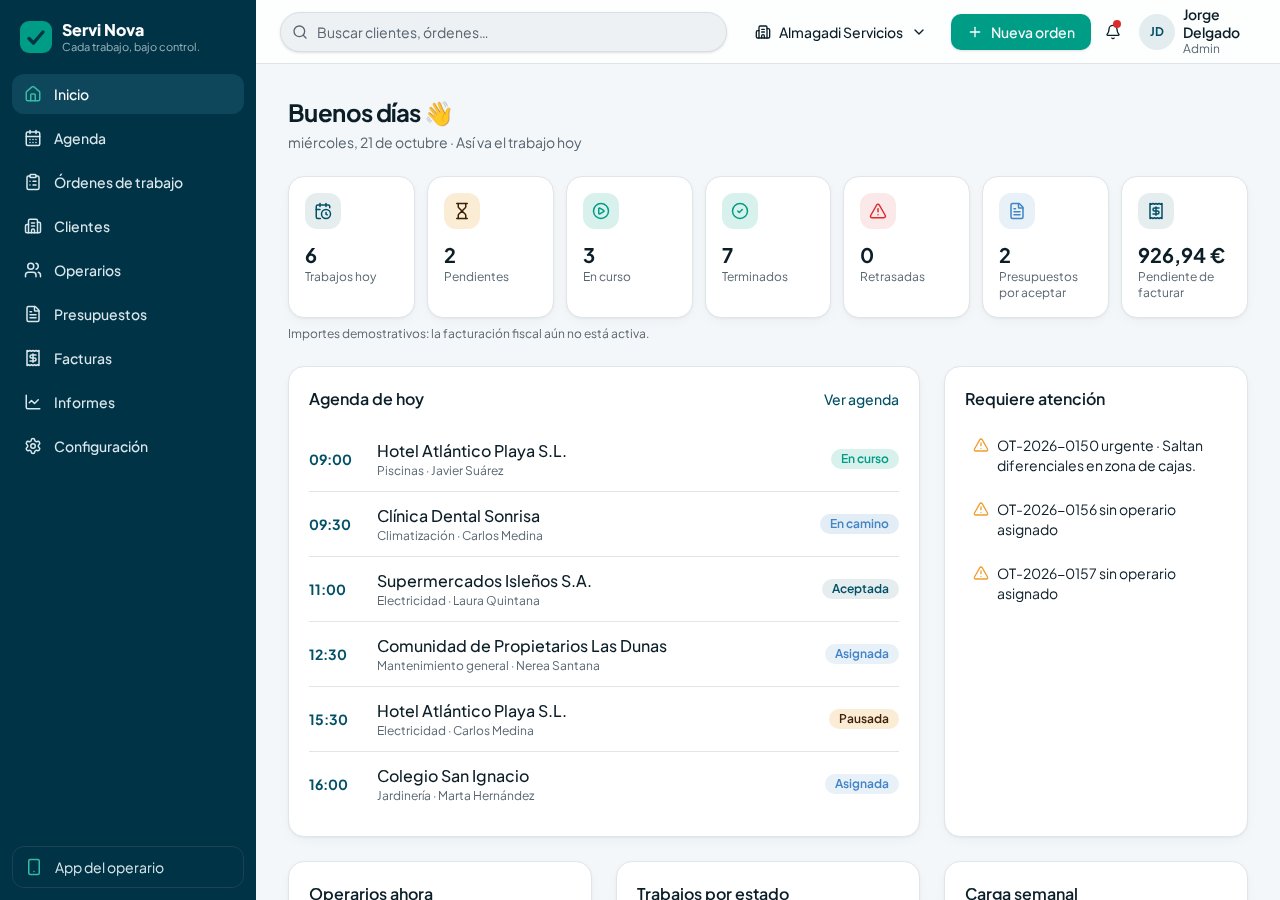Click the Nueva orden button
Viewport: 1280px width, 900px height.
(1021, 32)
